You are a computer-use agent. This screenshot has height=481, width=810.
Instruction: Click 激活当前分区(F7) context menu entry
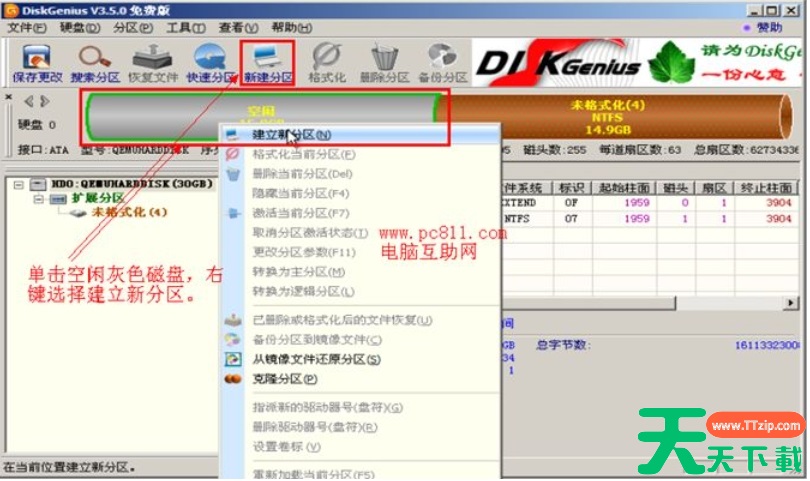(x=360, y=213)
